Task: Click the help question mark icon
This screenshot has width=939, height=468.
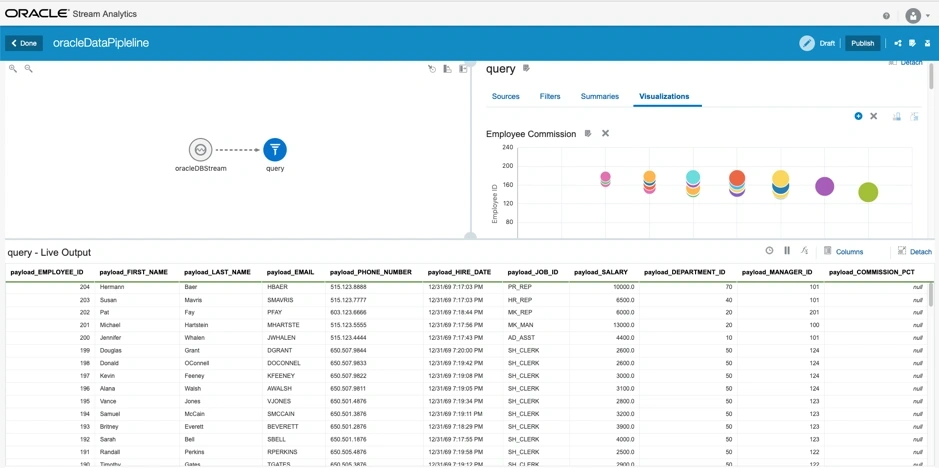Action: coord(886,16)
